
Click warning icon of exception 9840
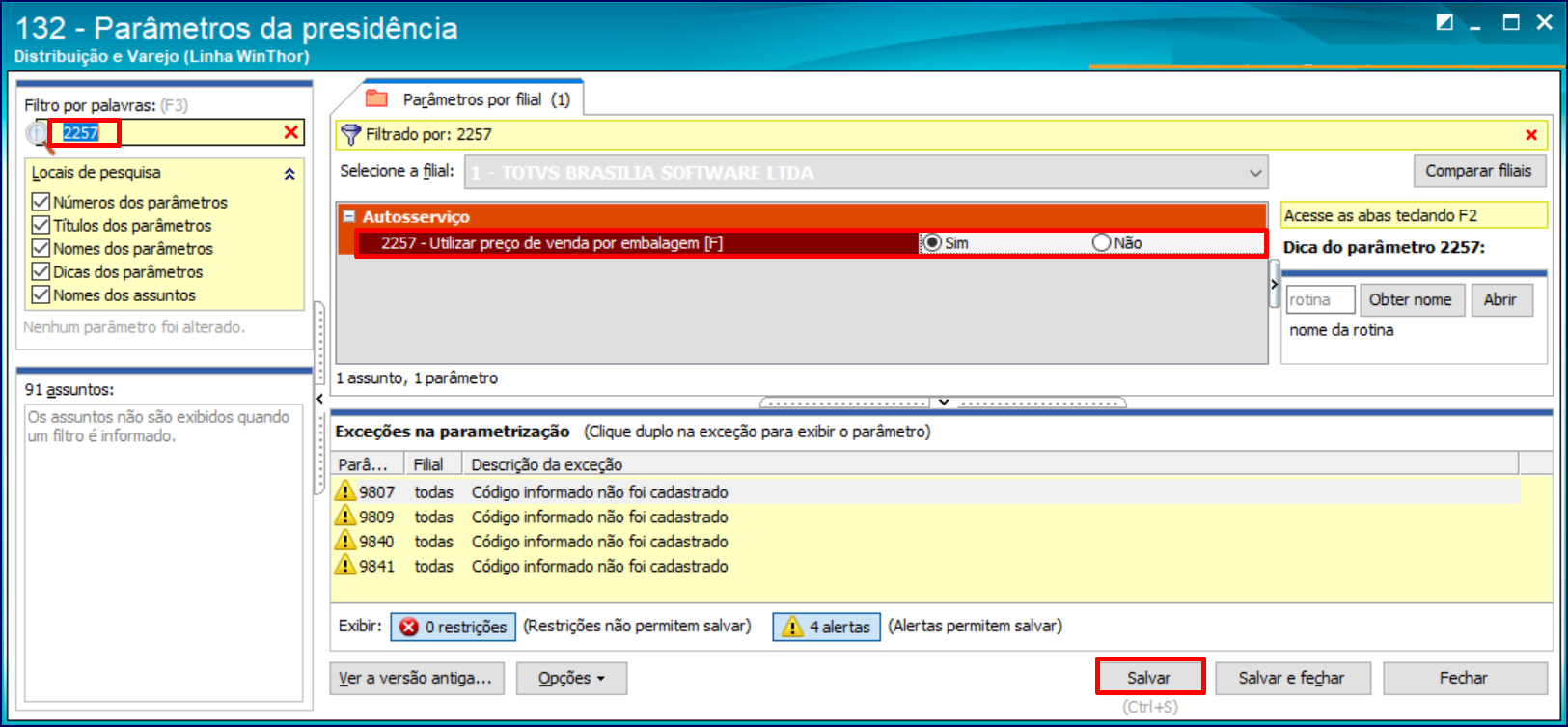pos(345,541)
